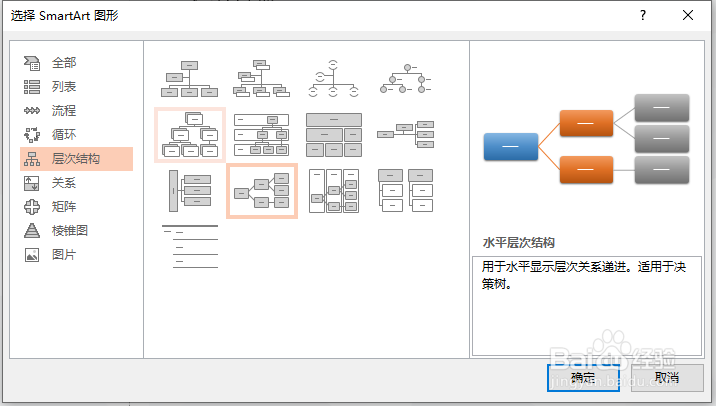
Task: Click the 流程 process arrows icon
Action: point(32,111)
